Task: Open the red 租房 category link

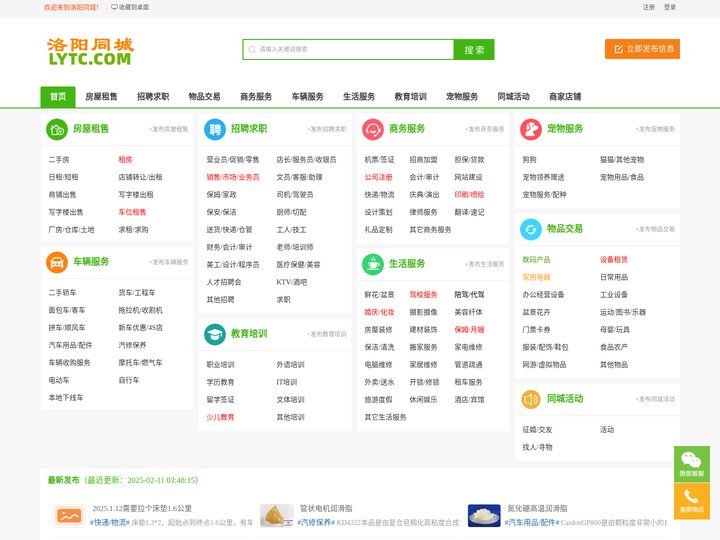Action: pyautogui.click(x=125, y=160)
